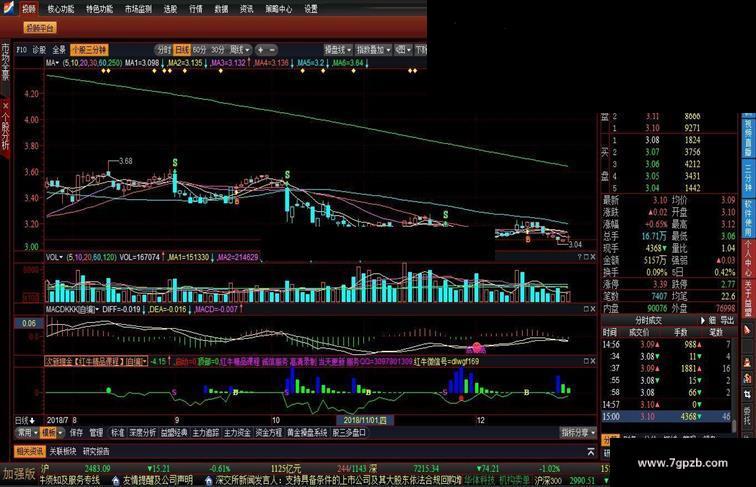This screenshot has width=756, height=487.
Task: Open F10 company info
Action: (x=22, y=50)
